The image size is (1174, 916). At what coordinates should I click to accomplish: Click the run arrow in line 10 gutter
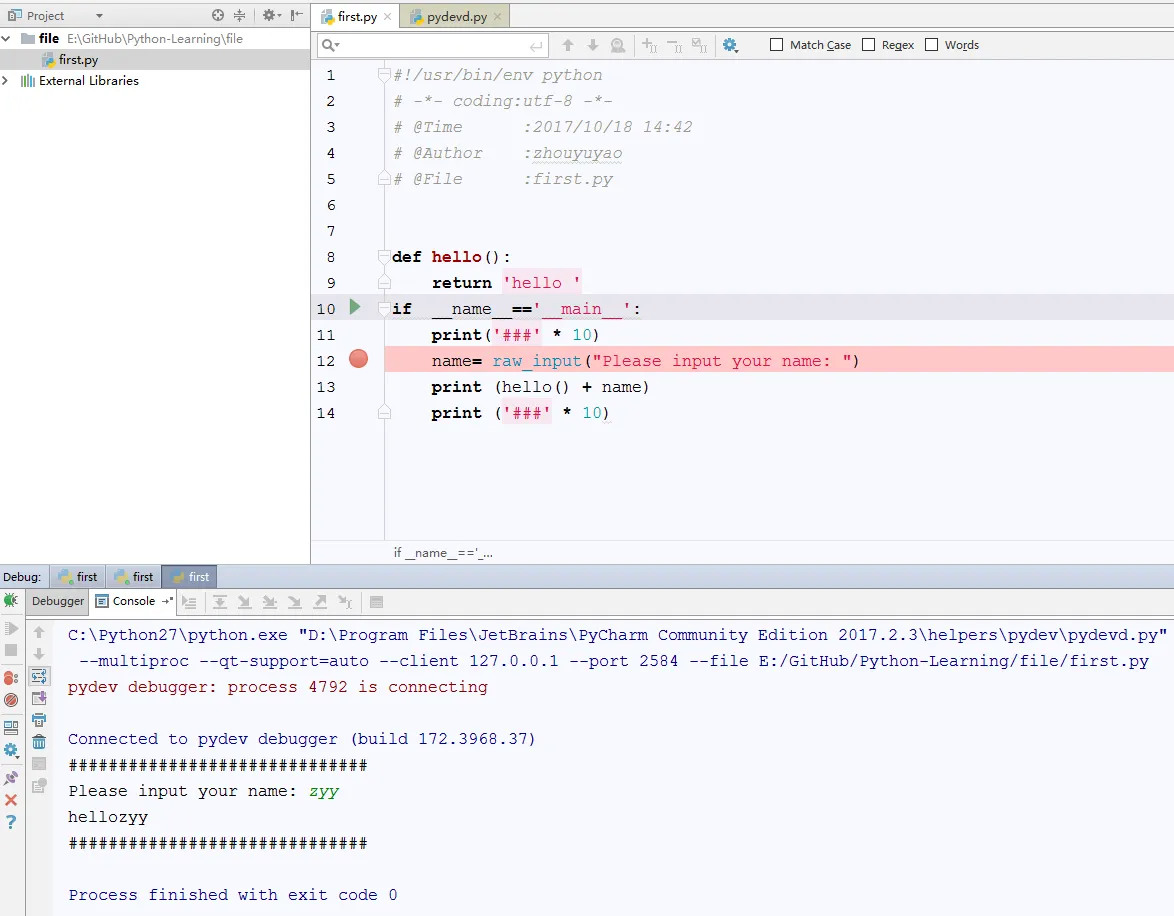click(x=355, y=307)
